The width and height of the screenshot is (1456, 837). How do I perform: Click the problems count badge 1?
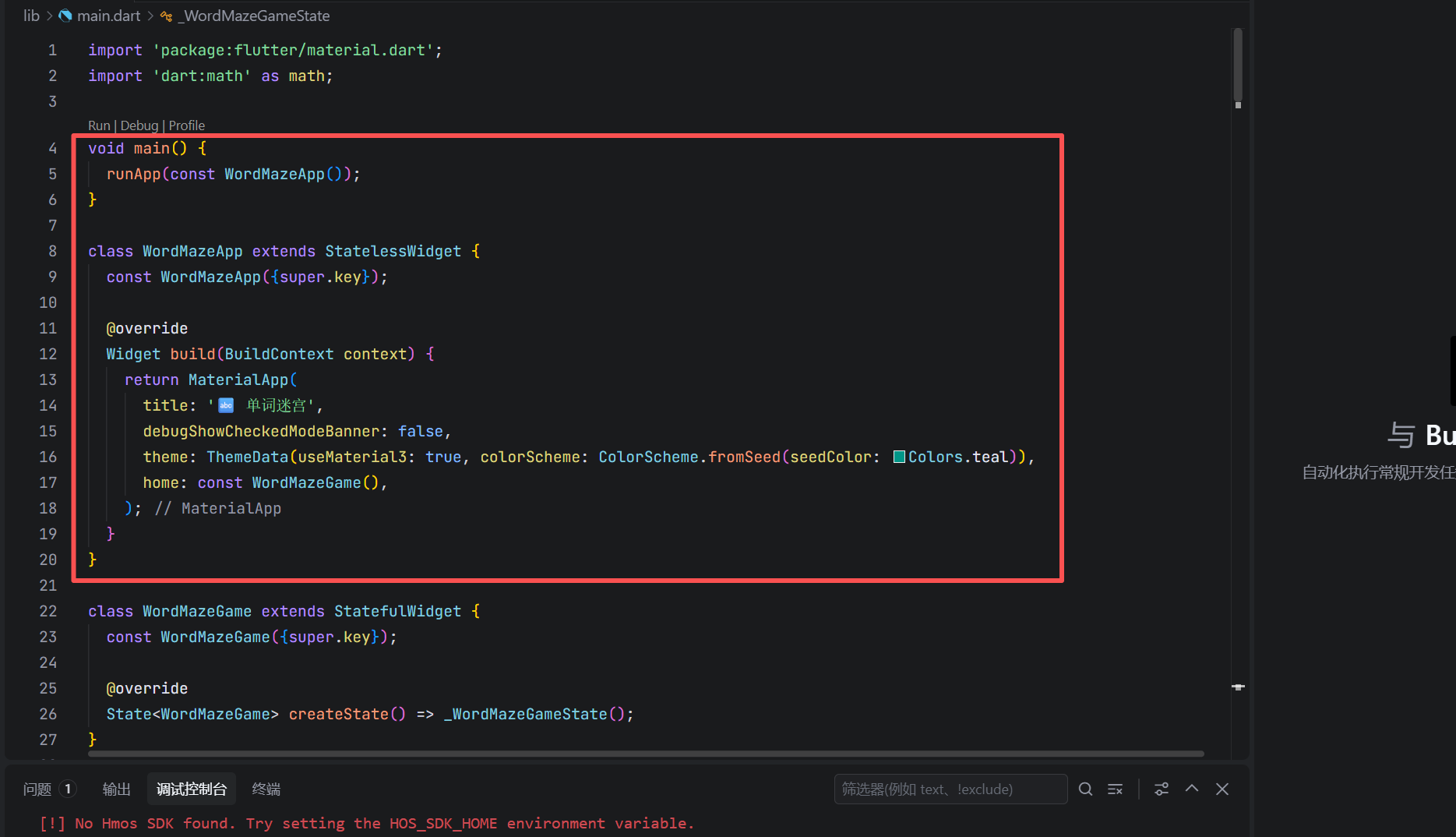pyautogui.click(x=68, y=789)
